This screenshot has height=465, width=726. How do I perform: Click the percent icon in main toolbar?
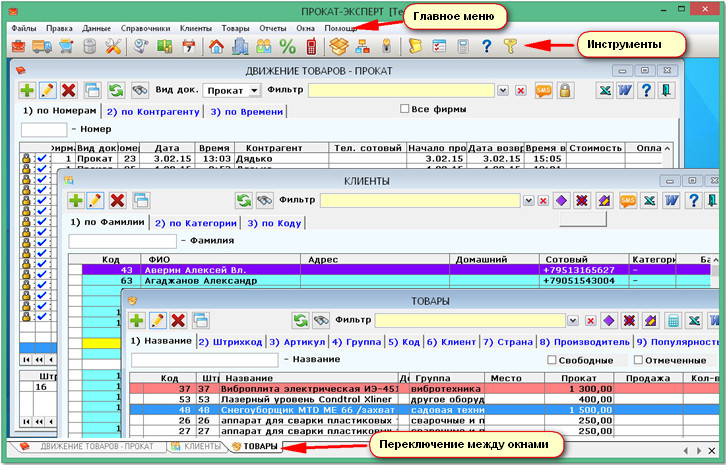288,46
